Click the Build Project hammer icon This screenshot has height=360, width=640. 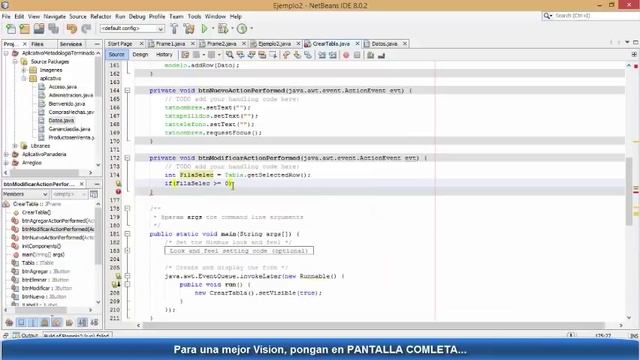pyautogui.click(x=174, y=29)
